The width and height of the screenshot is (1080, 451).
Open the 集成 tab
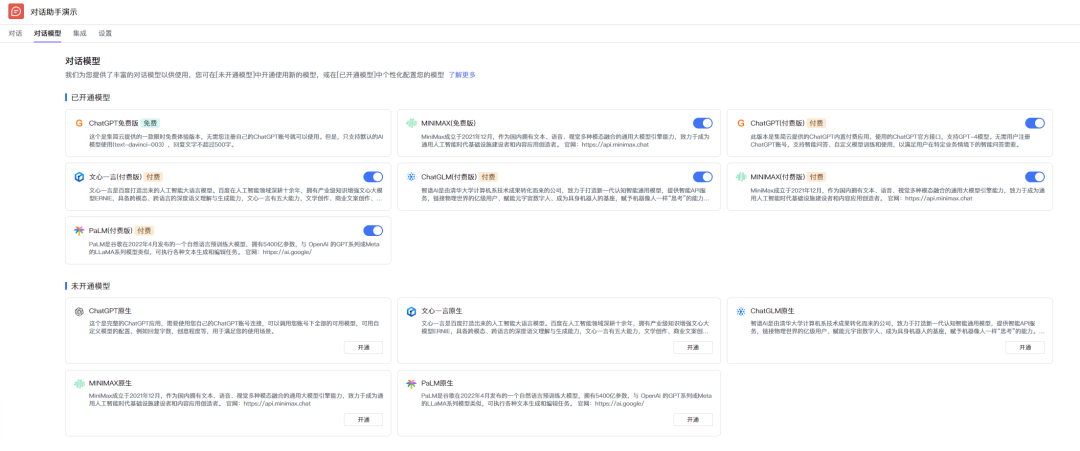[80, 33]
